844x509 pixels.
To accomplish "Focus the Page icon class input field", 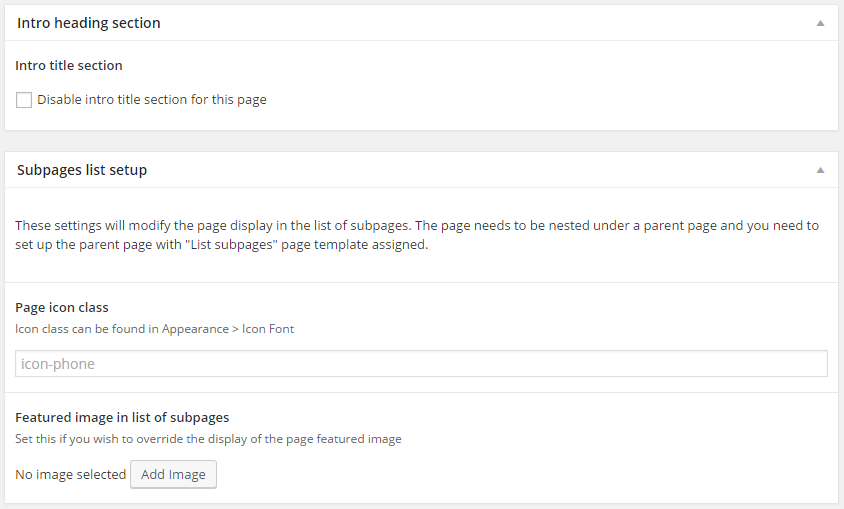I will click(421, 364).
